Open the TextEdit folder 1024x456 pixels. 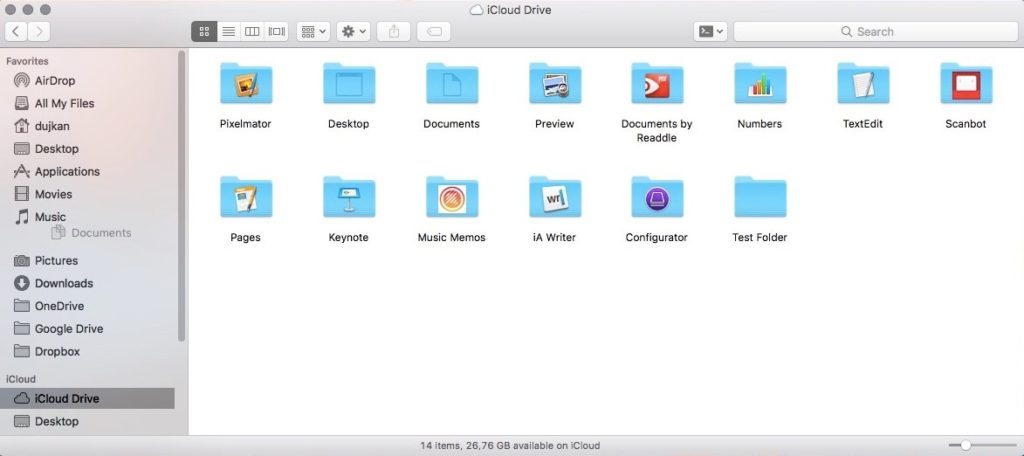(863, 84)
